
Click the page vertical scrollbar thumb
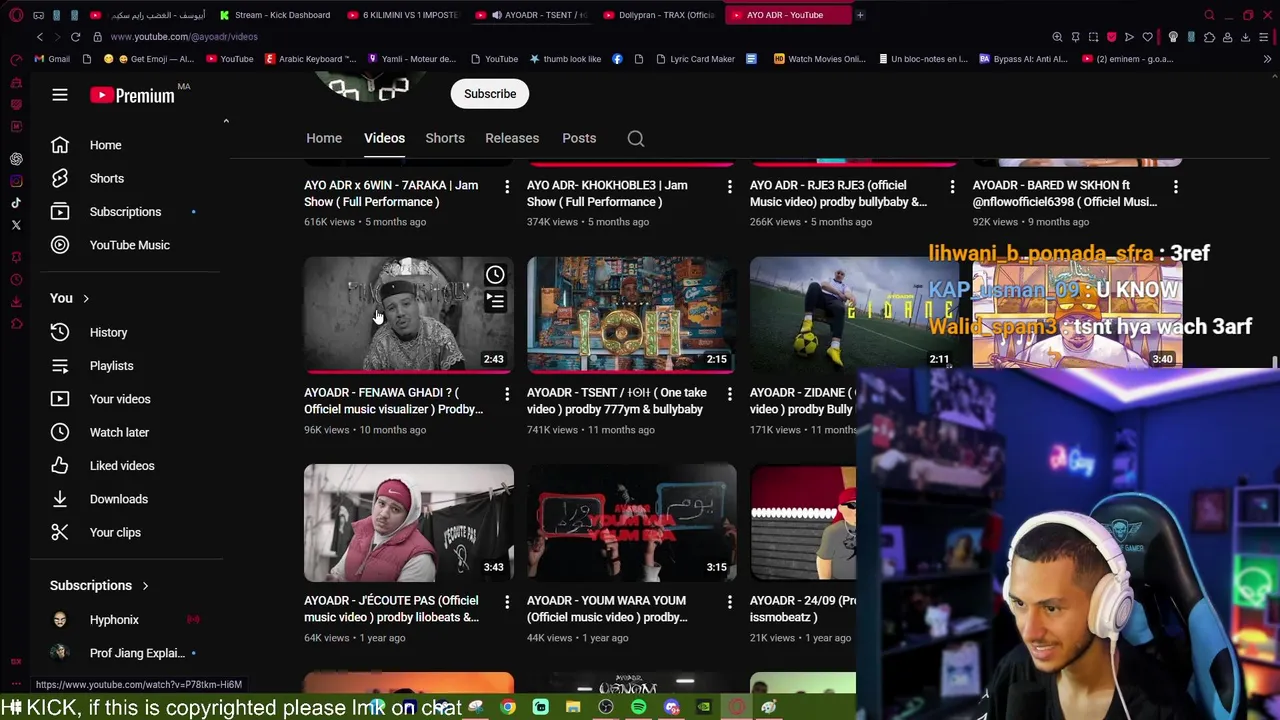click(x=1275, y=362)
